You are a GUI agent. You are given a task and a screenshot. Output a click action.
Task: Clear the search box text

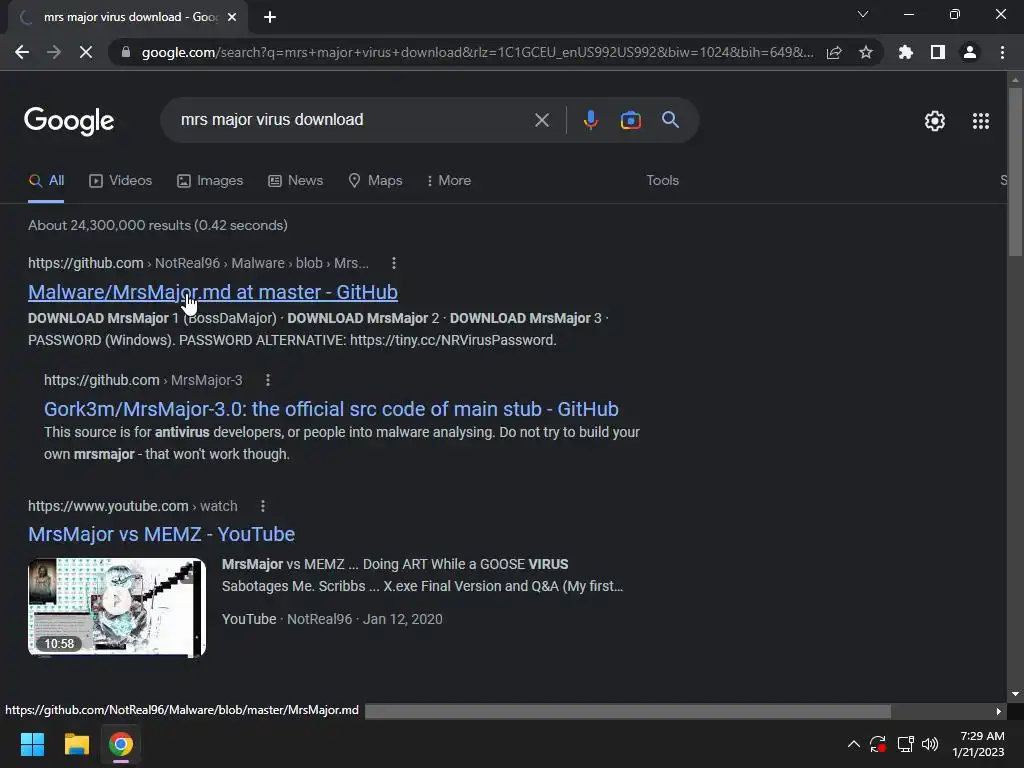click(541, 120)
